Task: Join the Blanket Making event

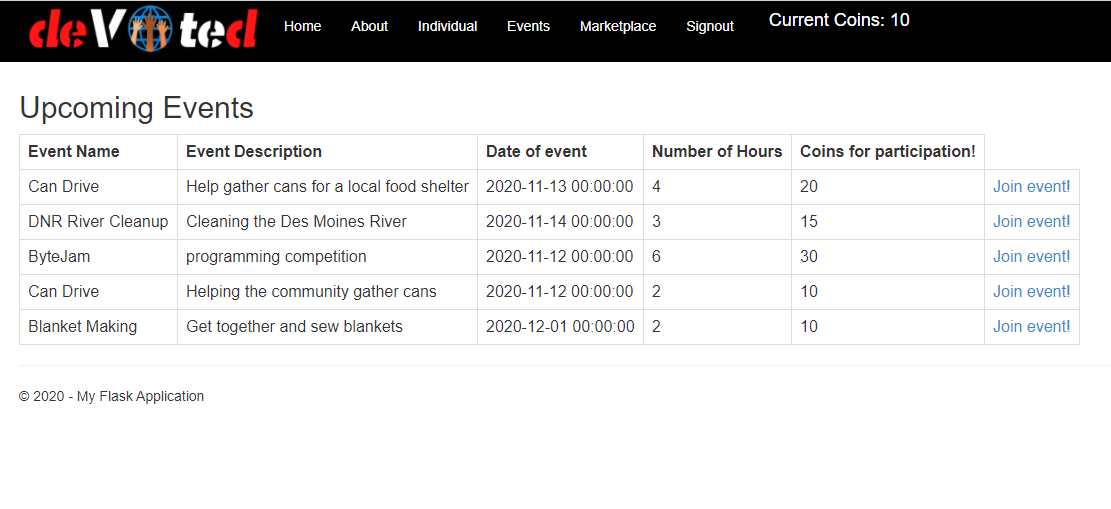Action: pyautogui.click(x=1031, y=326)
